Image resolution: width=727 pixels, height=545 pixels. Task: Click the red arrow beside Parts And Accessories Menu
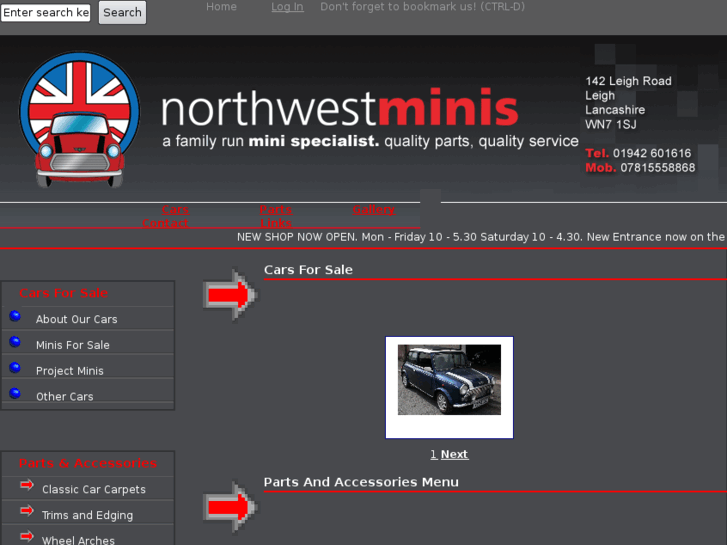click(230, 507)
